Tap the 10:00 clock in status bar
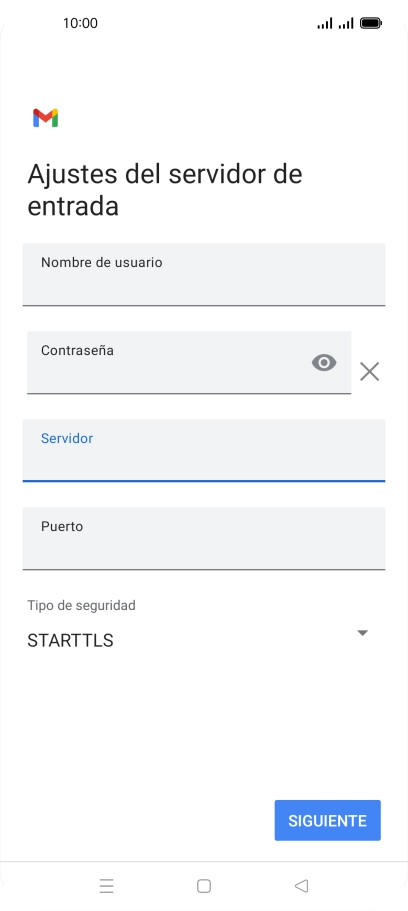Image resolution: width=408 pixels, height=911 pixels. 80,23
